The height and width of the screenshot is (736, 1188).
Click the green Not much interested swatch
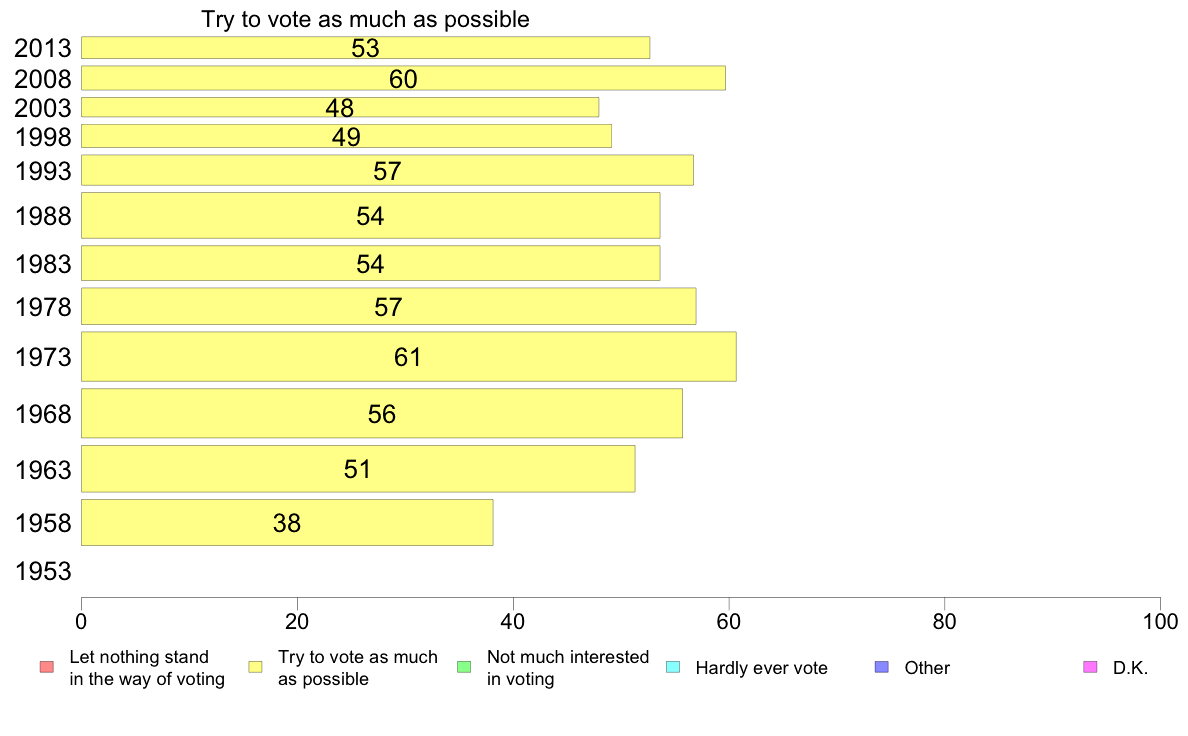[x=464, y=667]
